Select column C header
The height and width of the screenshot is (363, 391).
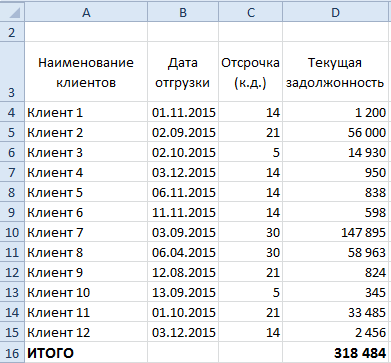251,12
